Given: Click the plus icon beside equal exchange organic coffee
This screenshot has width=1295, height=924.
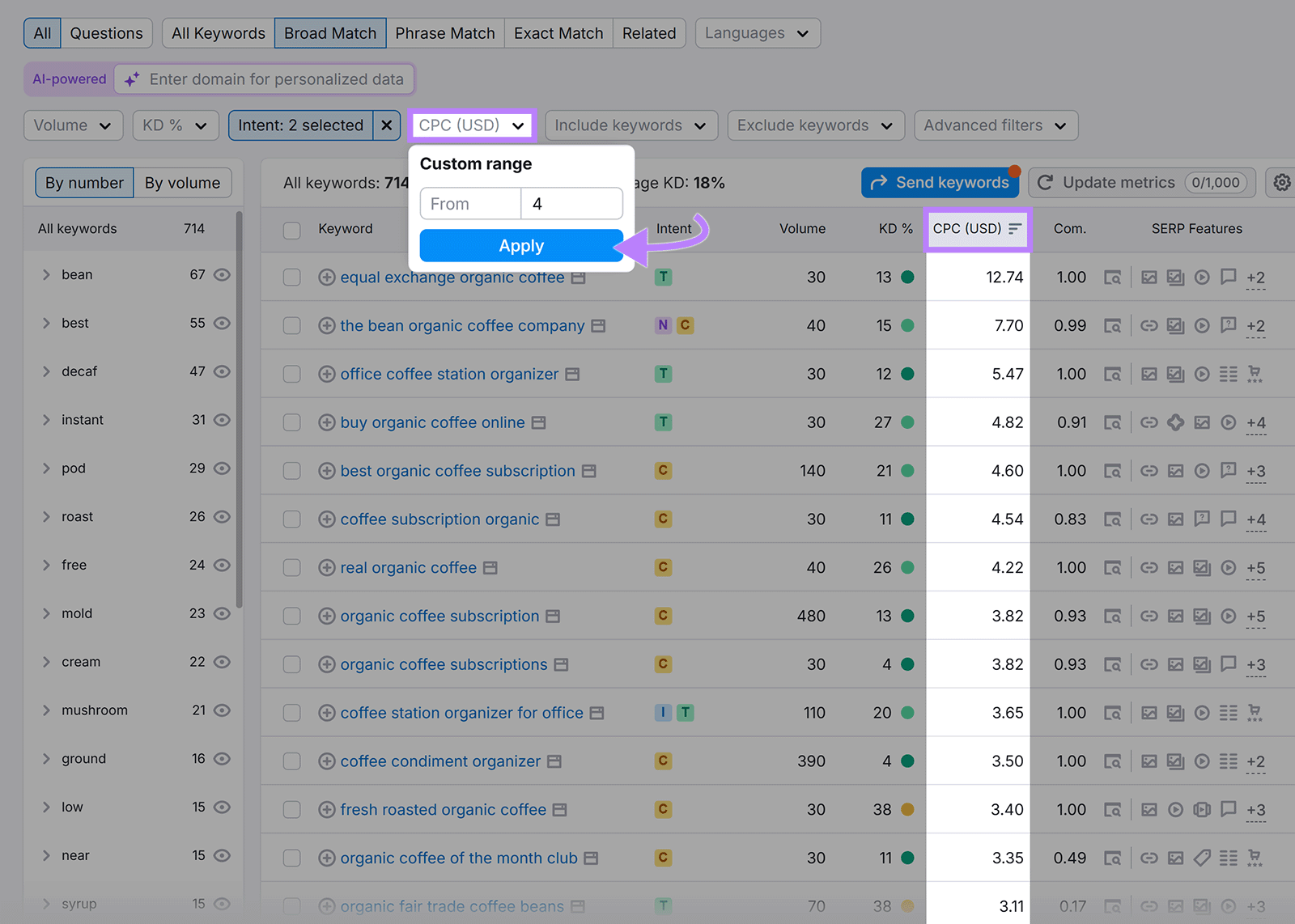Looking at the screenshot, I should coord(326,277).
